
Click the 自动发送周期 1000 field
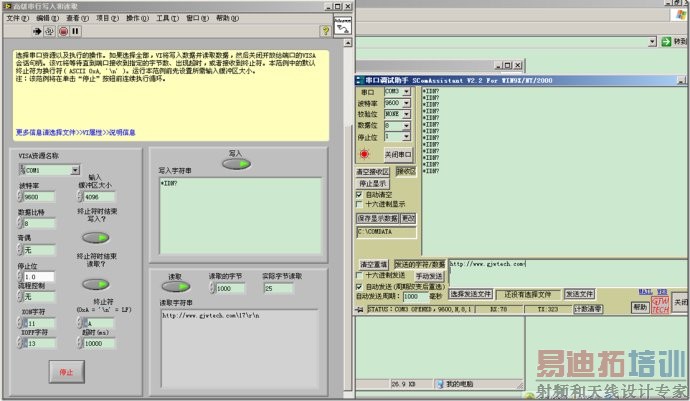tap(415, 297)
